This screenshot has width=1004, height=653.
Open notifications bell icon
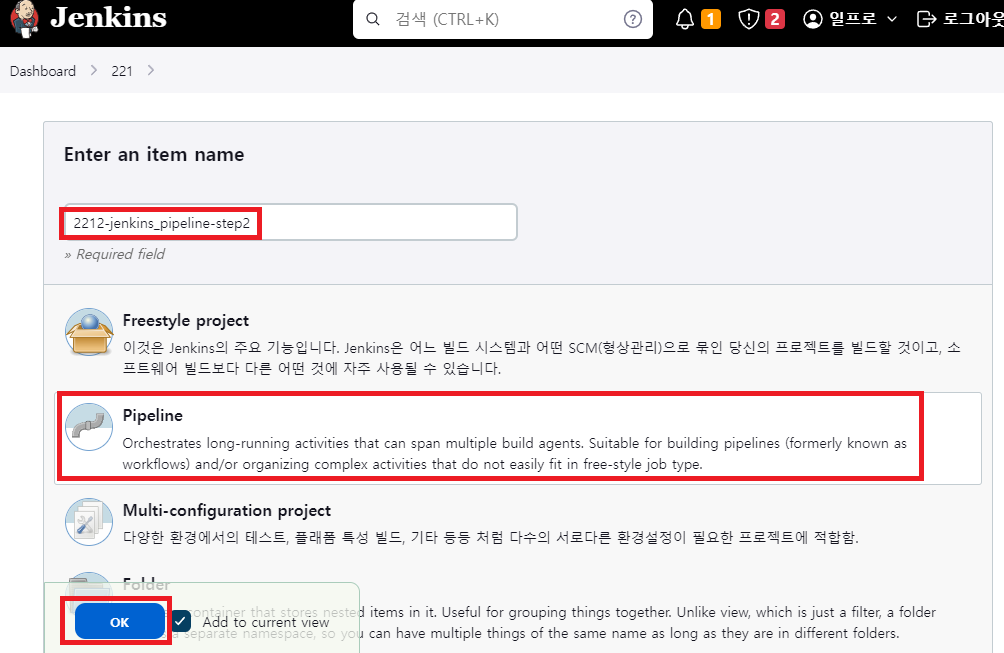pos(684,19)
